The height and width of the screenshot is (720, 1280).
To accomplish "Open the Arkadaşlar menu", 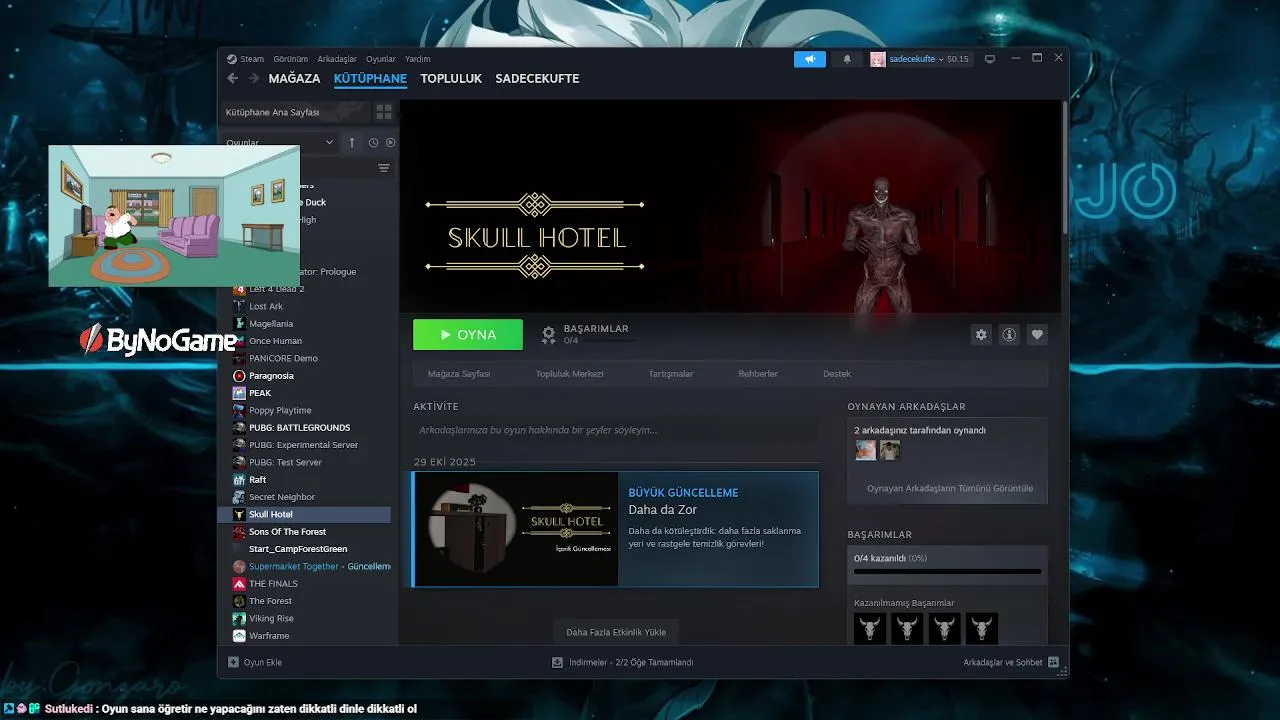I will point(337,59).
